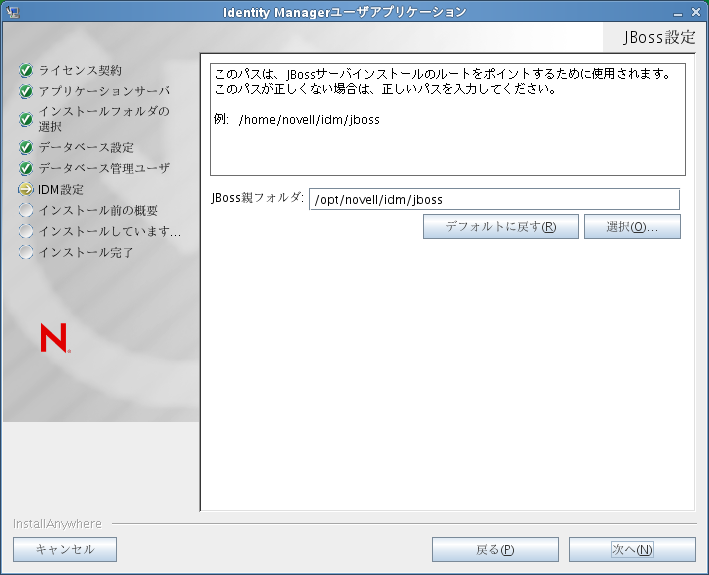Screen dimensions: 709x575
Task: Click the checkmark beside データベース管理ユーザ
Action: click(26, 168)
